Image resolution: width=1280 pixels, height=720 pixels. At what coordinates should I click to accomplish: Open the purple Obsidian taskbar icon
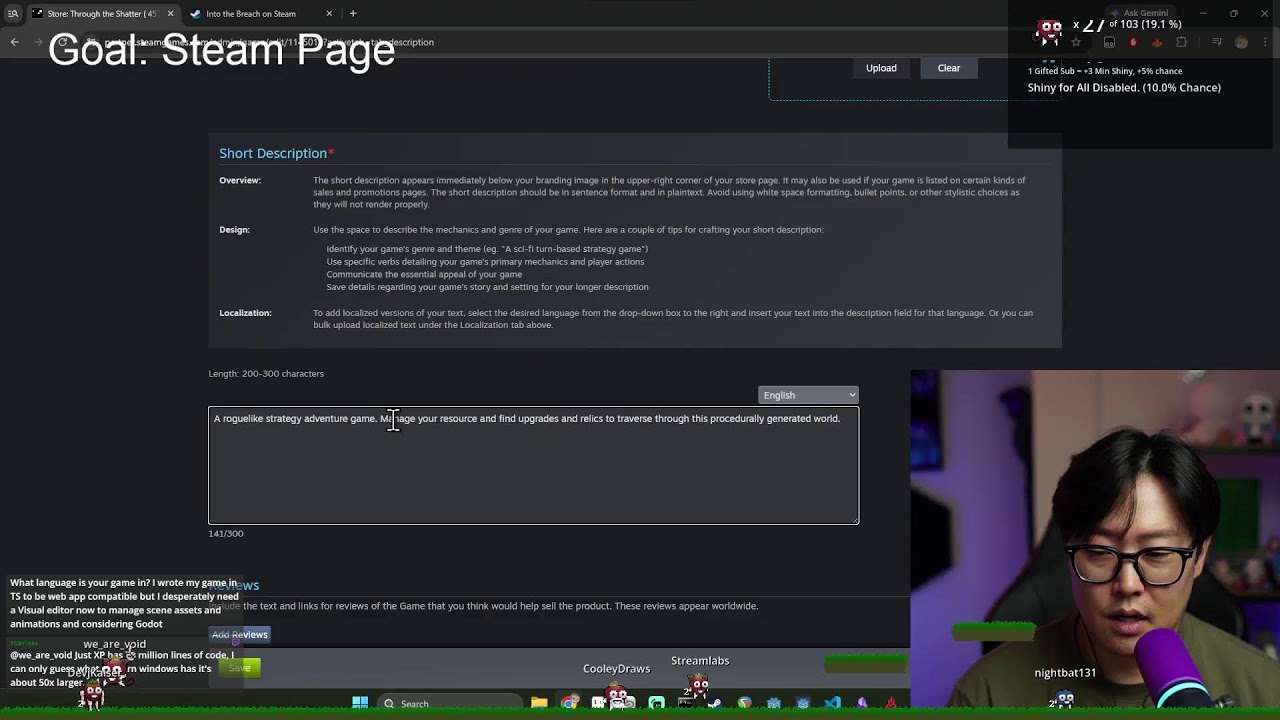coord(862,703)
